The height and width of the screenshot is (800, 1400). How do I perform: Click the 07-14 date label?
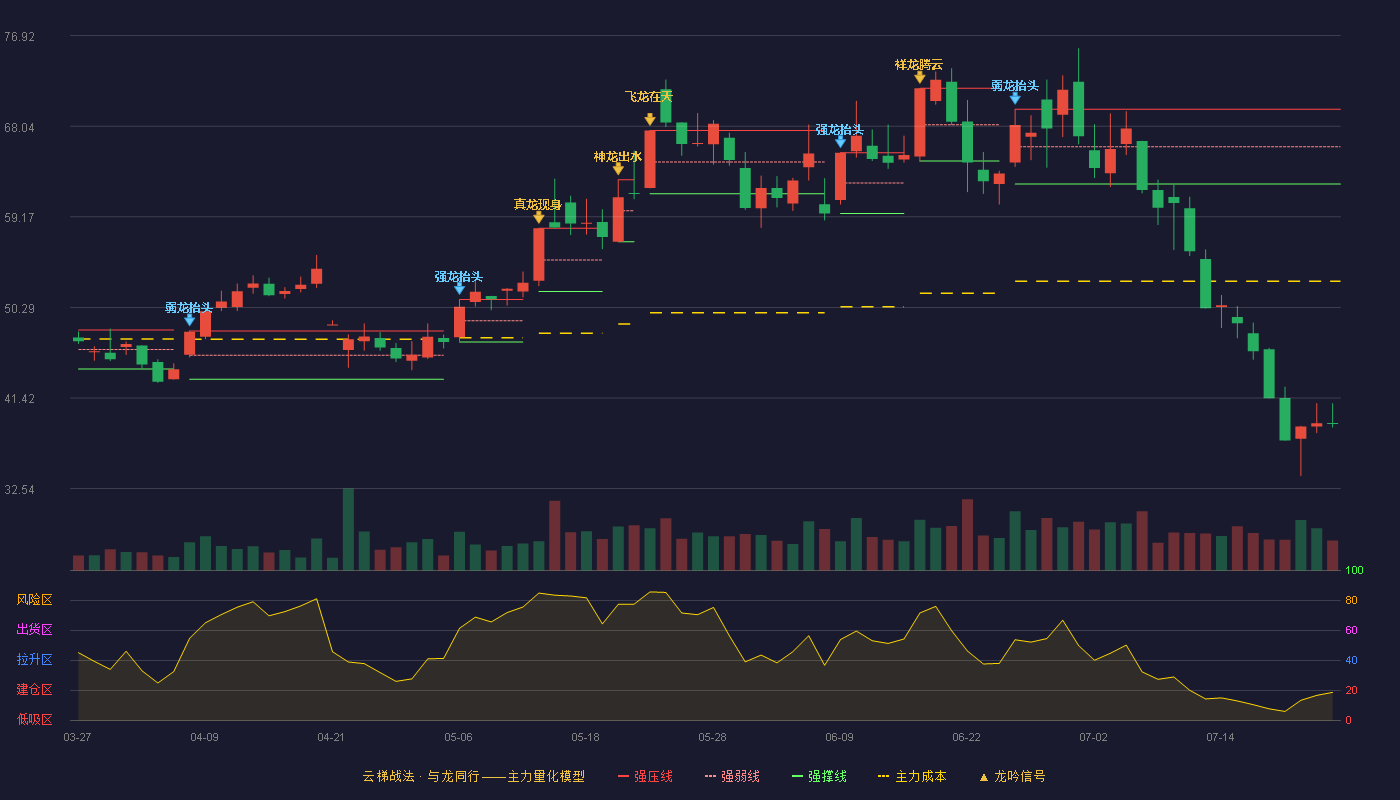click(x=1220, y=737)
